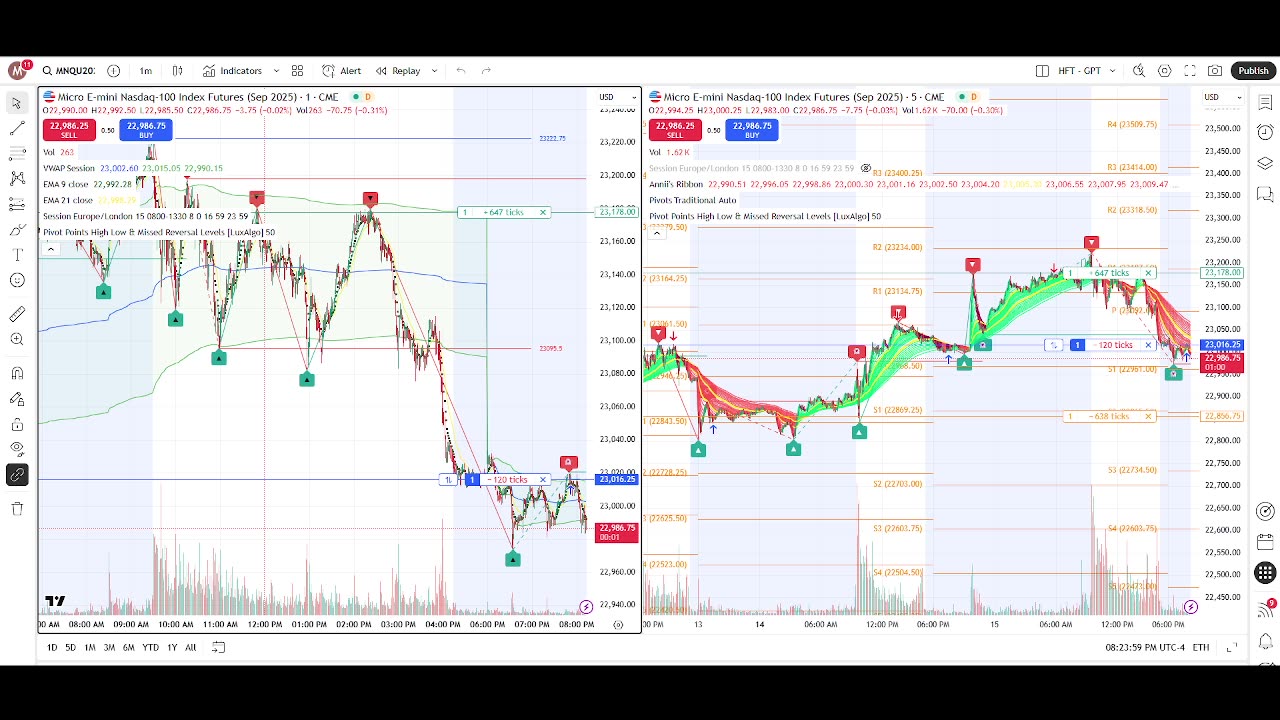
Task: Select the All time range
Action: click(190, 647)
